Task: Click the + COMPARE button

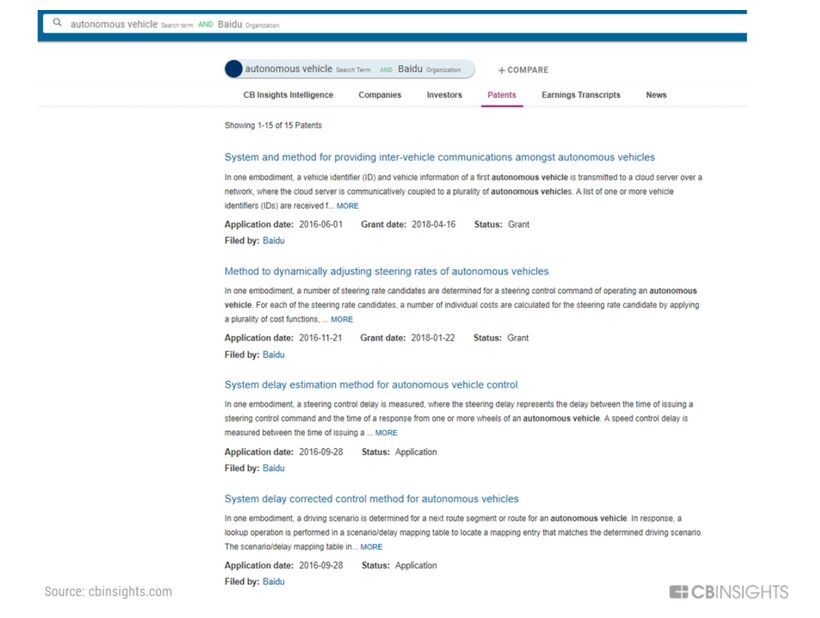Action: click(x=523, y=70)
